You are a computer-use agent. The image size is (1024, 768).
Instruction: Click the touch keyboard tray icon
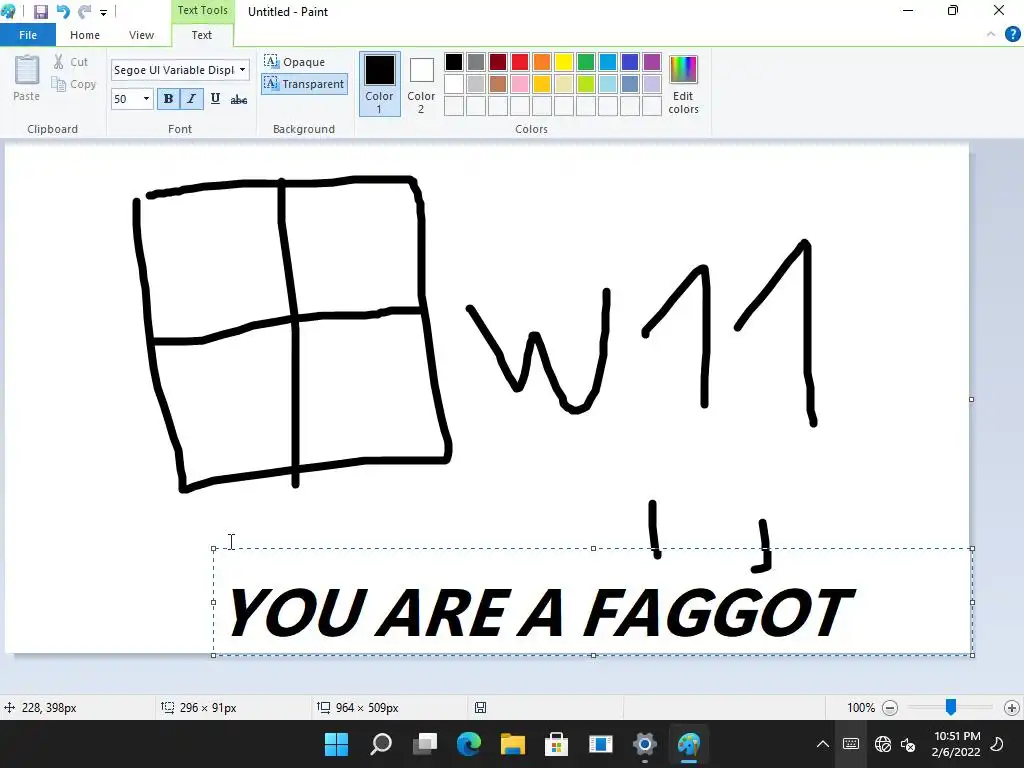point(851,744)
